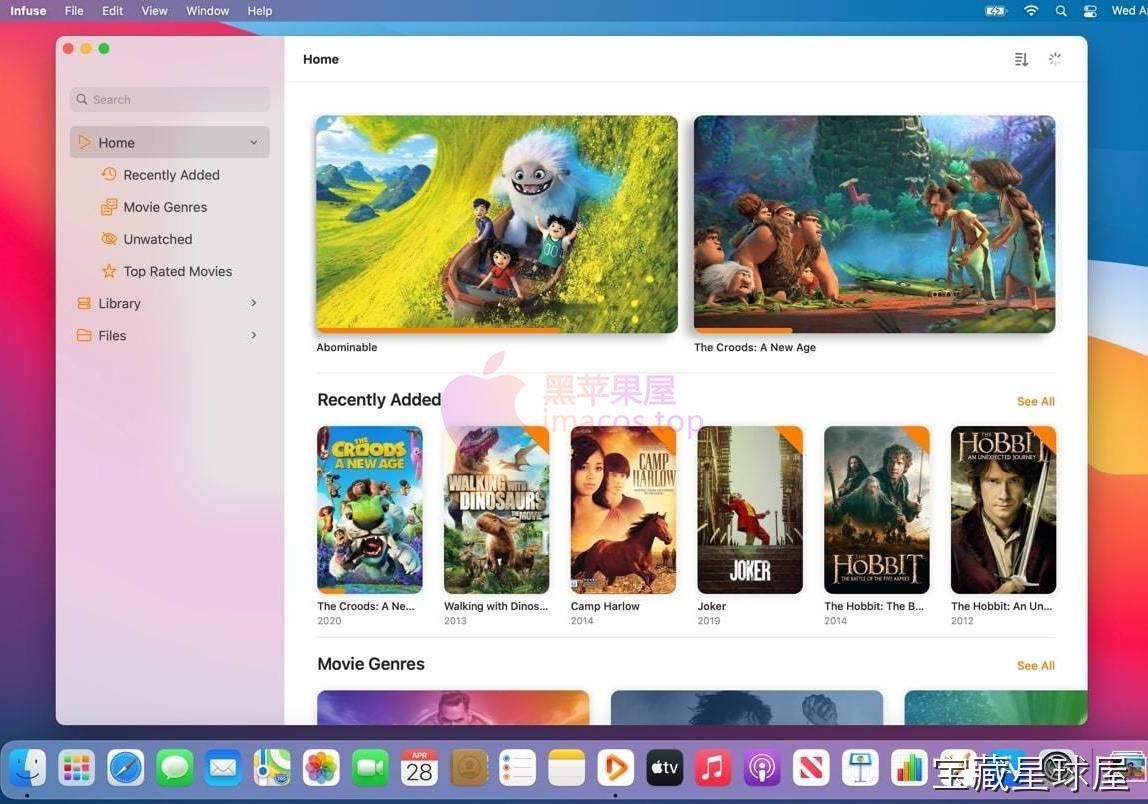The height and width of the screenshot is (804, 1148).
Task: Open Photos from the Dock
Action: pos(321,768)
